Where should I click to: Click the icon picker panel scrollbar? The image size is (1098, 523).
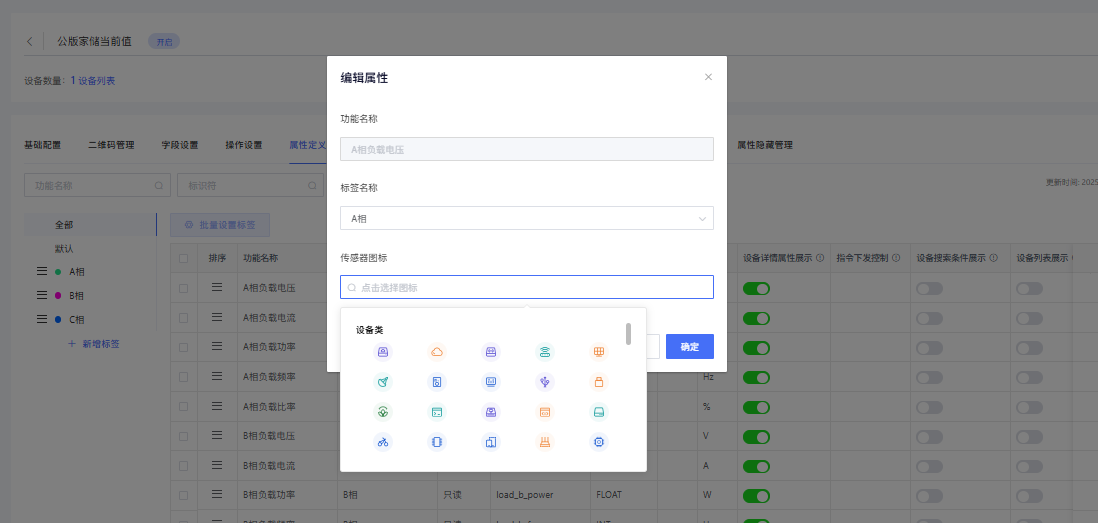(x=628, y=333)
